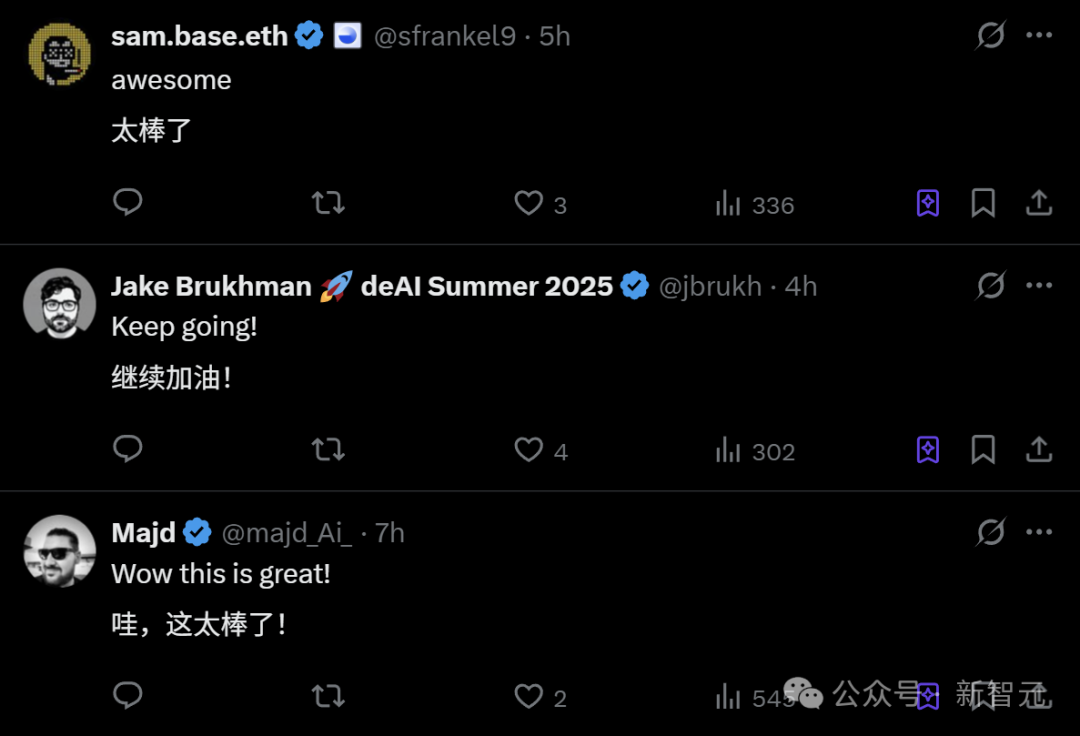Open @jbrukh profile handle
Screen dimensions: 1080x736
(x=710, y=286)
